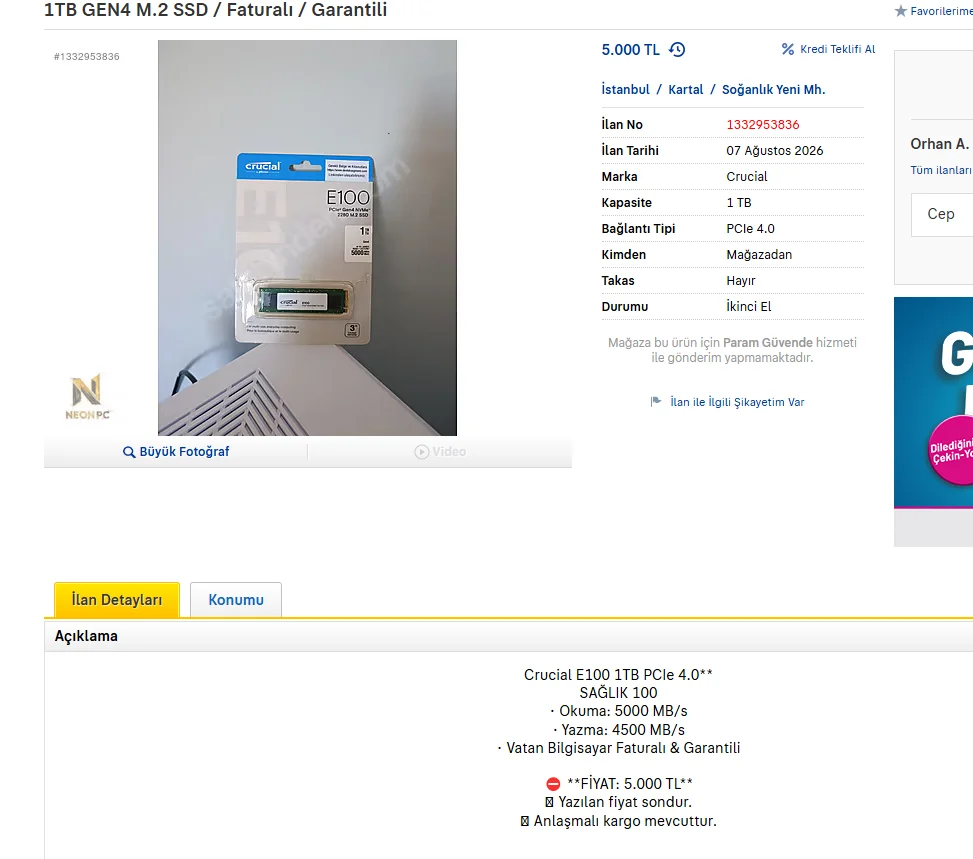Click the magnifier icon for Büyük Fotoğraf
Screen dimensions: 973x859
pyautogui.click(x=129, y=452)
